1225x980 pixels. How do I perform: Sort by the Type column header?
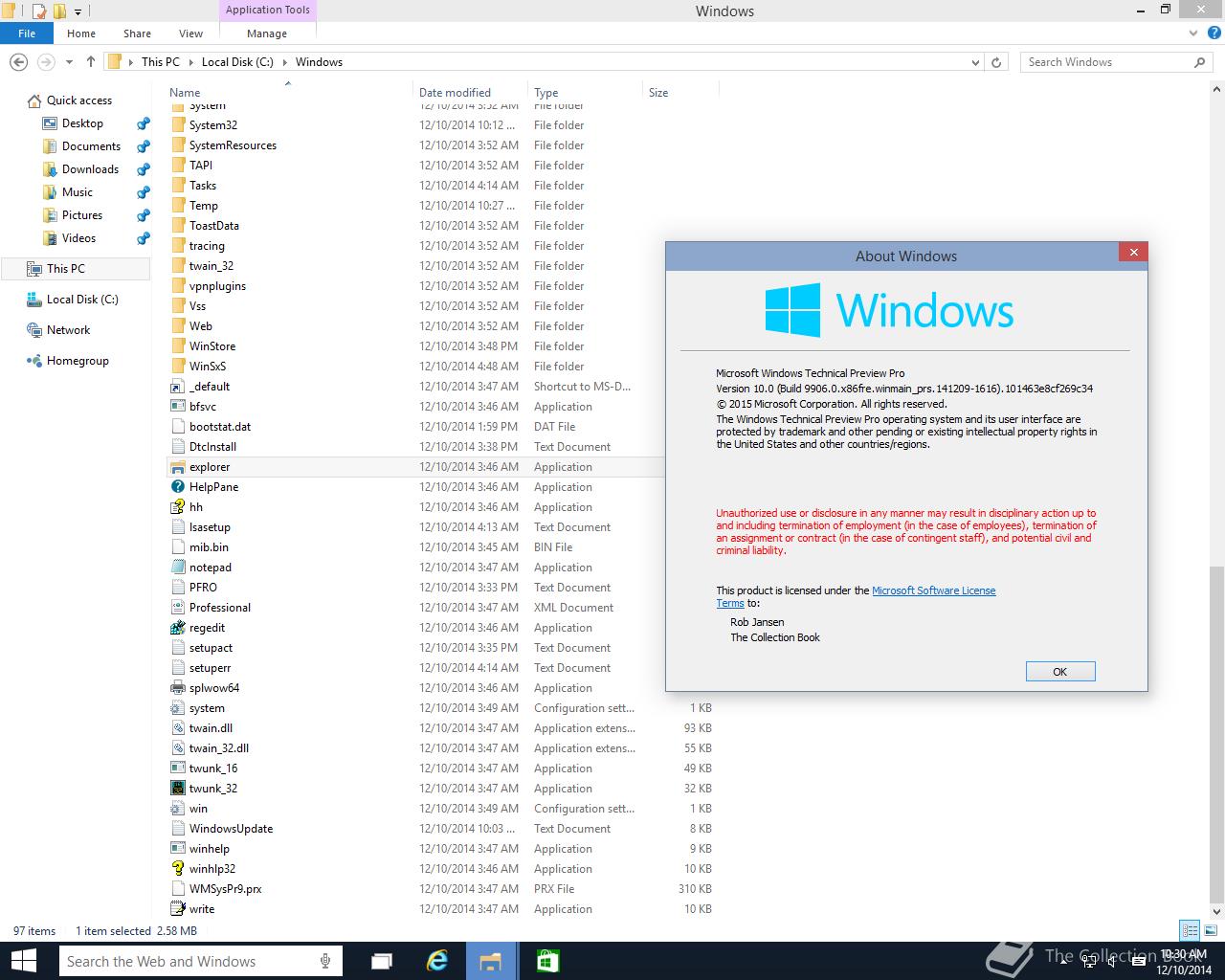546,93
